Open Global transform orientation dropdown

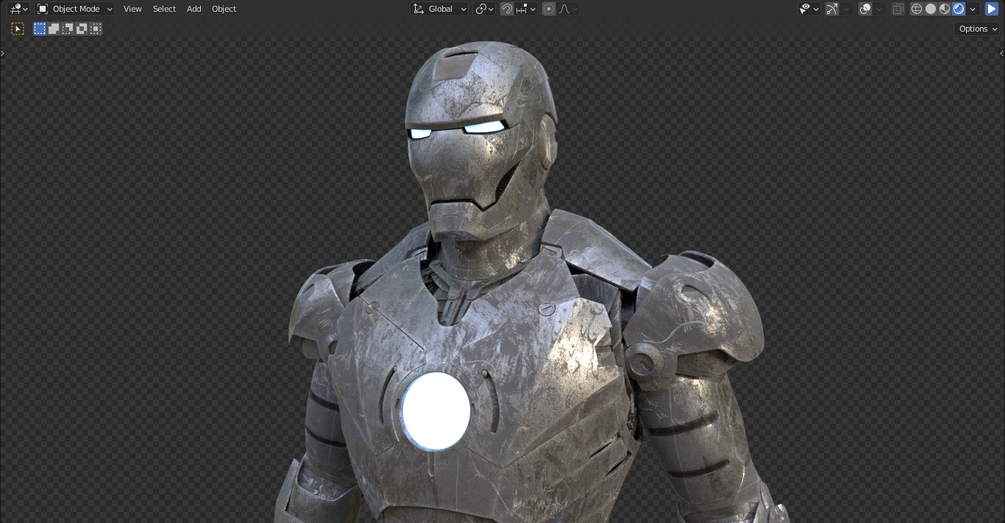(x=440, y=9)
